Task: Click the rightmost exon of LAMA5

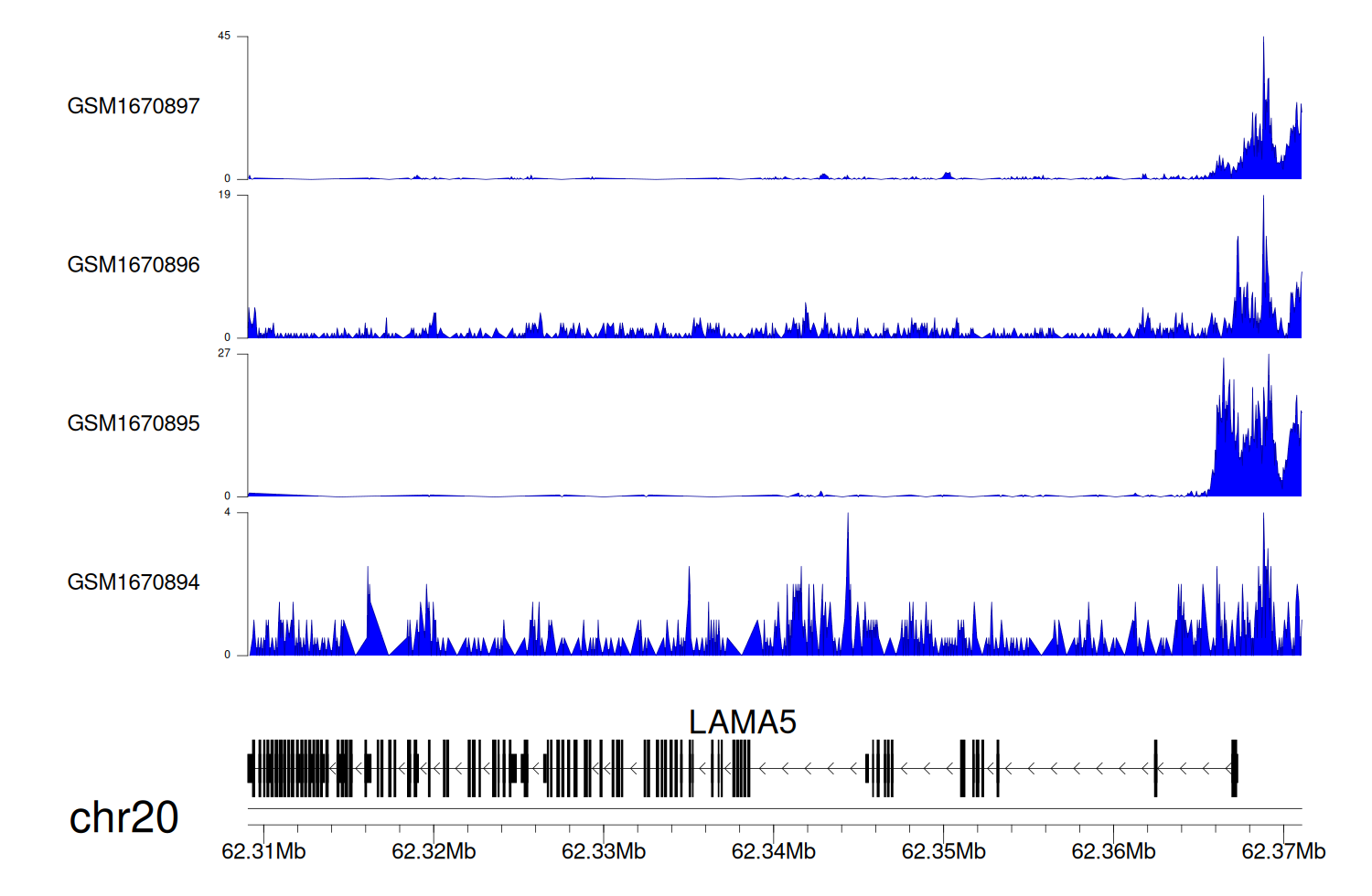Action: pos(1234,768)
